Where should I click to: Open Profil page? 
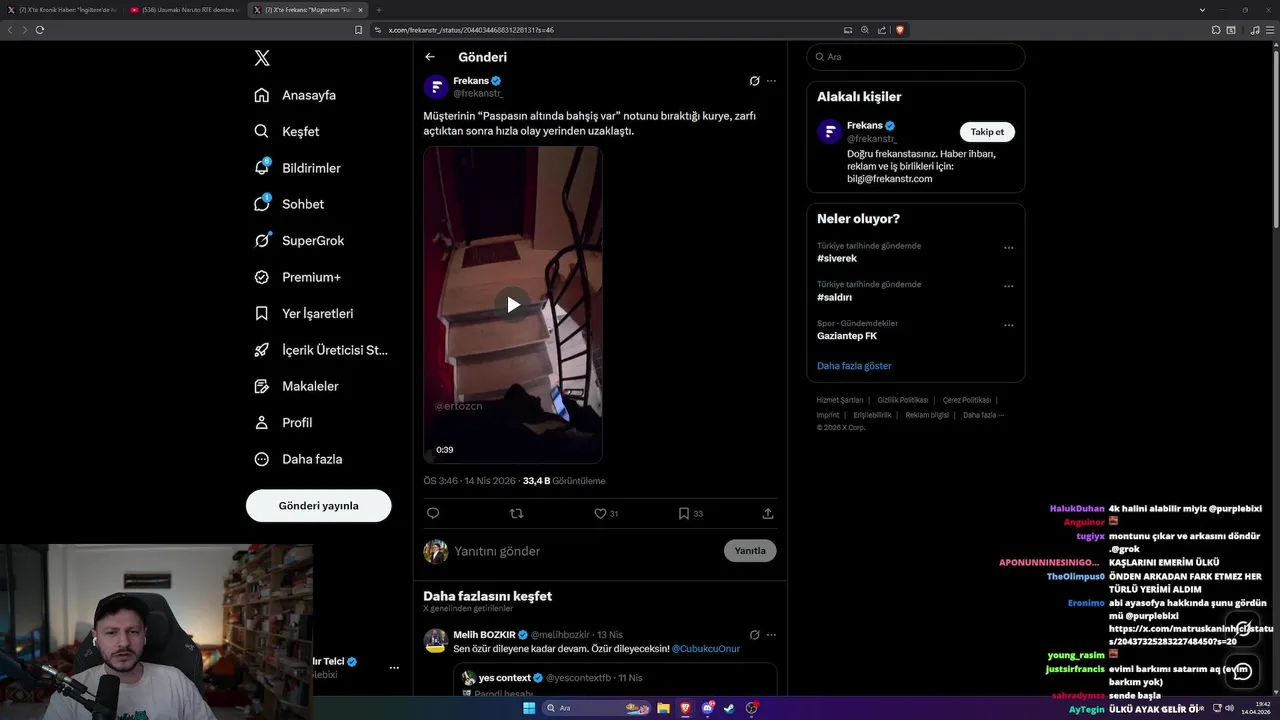(283, 422)
